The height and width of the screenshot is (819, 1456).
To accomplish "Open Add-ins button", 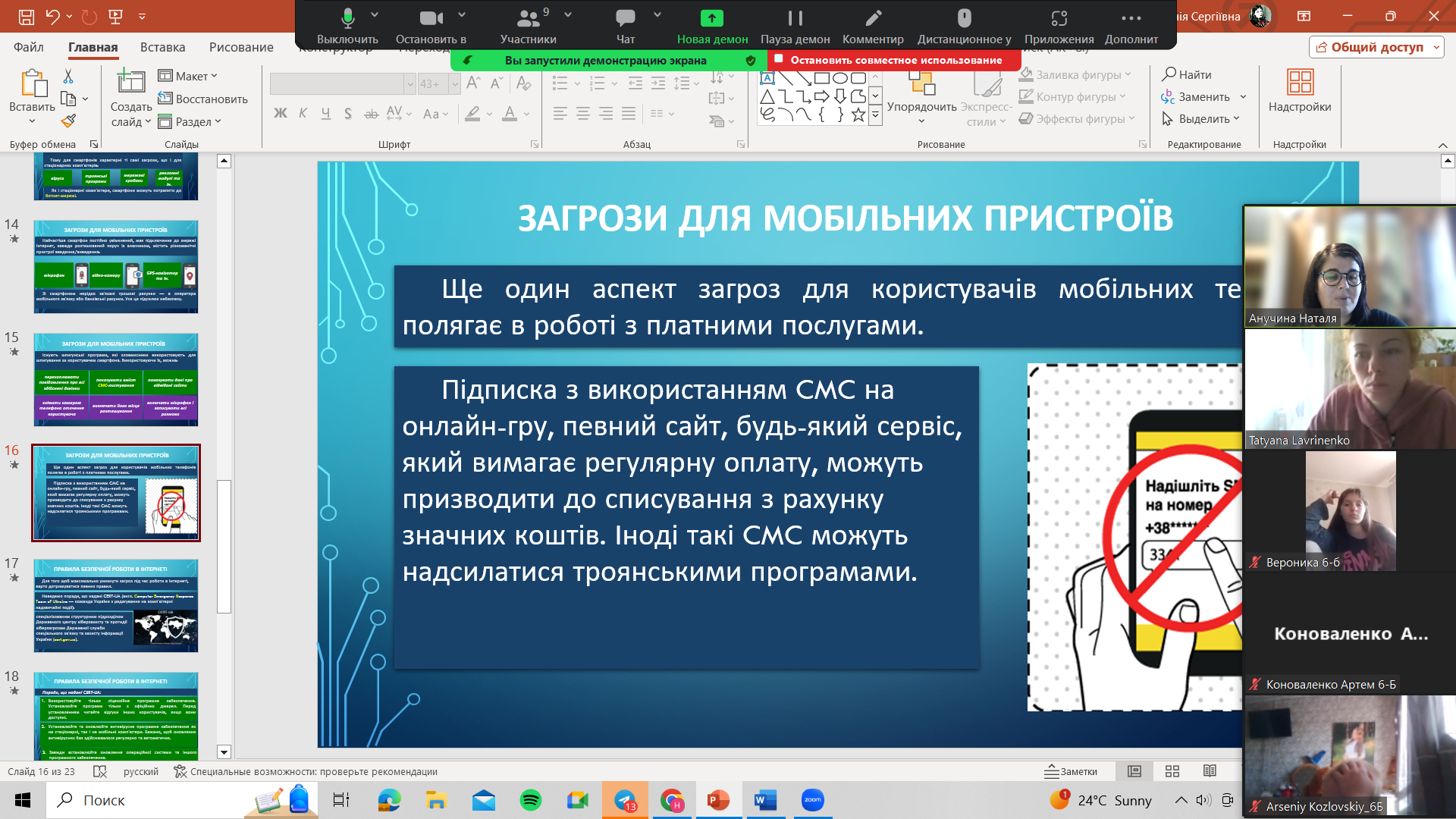I will tap(1300, 91).
